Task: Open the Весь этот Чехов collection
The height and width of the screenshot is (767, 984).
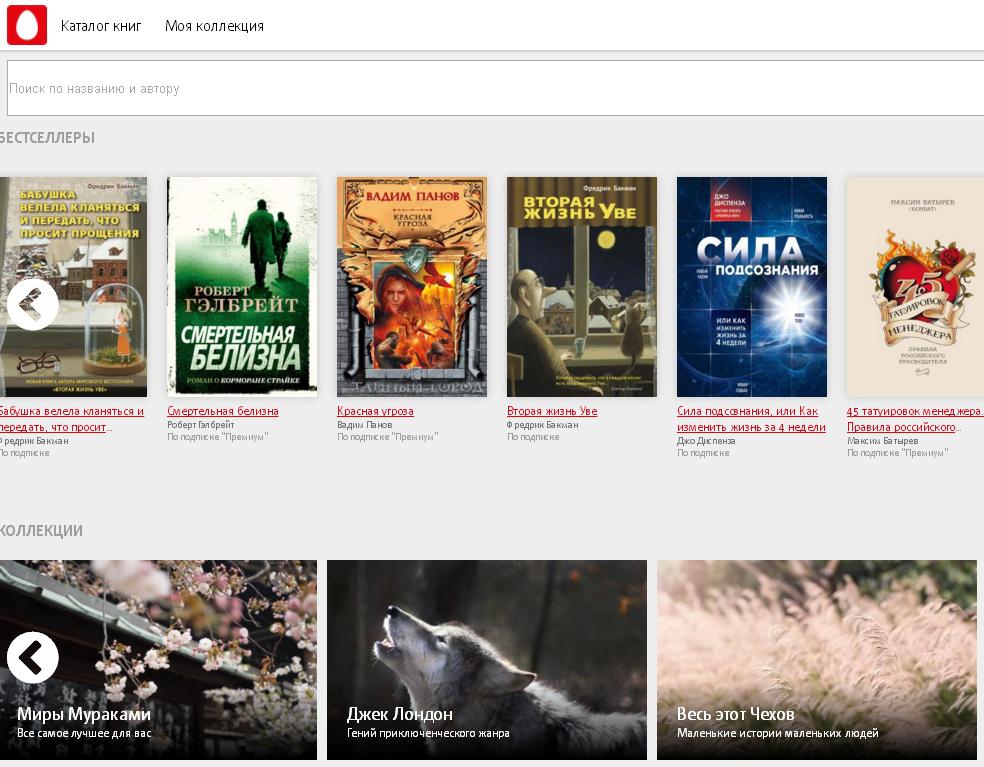Action: point(817,660)
